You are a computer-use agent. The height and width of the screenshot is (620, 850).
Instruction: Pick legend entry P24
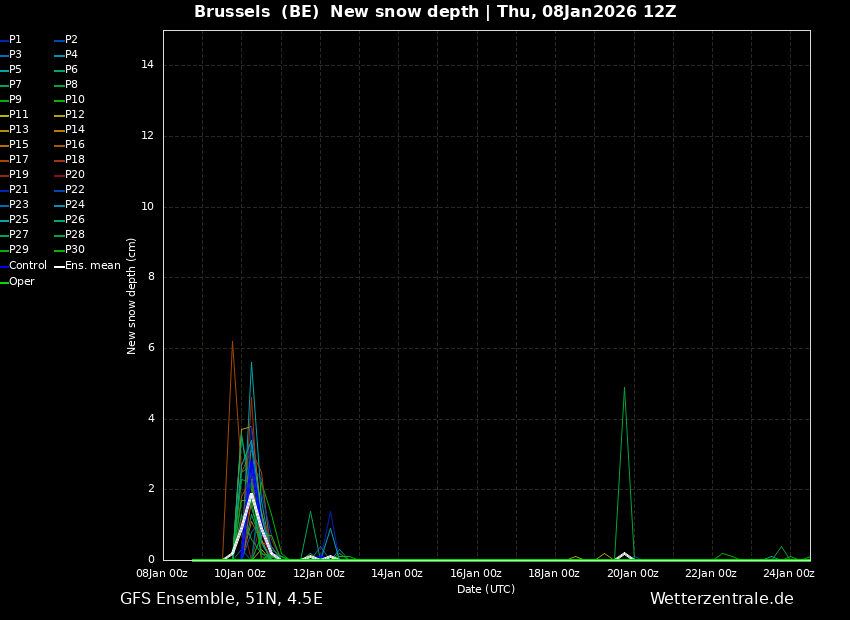[x=69, y=205]
